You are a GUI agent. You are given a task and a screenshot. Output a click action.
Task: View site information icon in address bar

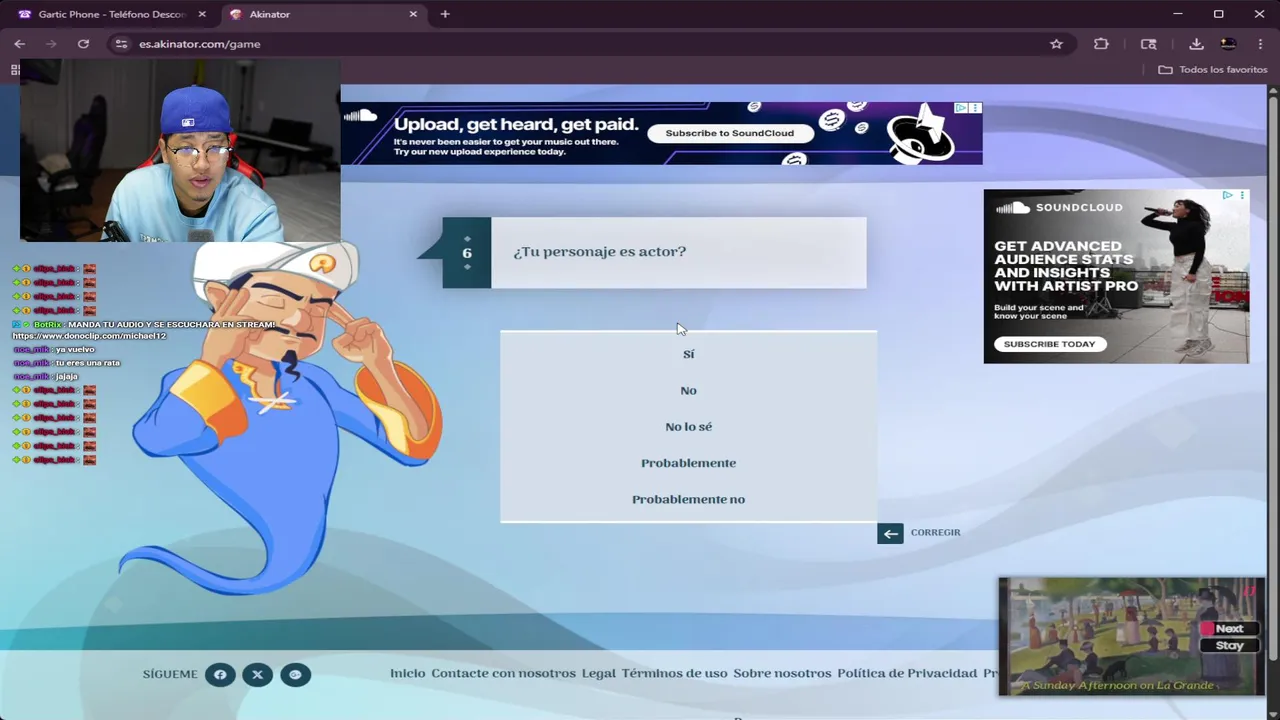pyautogui.click(x=121, y=44)
